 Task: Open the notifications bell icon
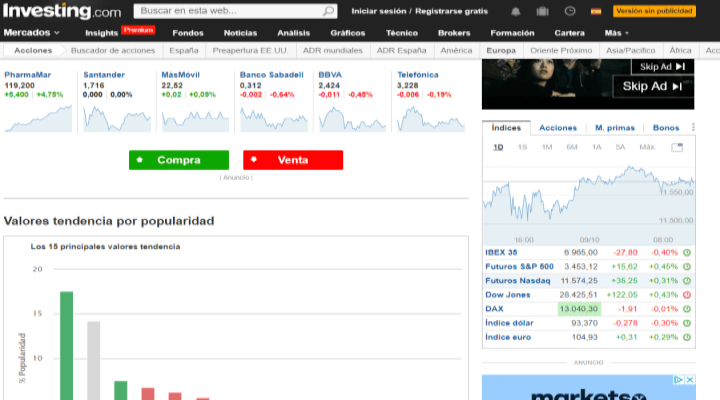click(516, 11)
